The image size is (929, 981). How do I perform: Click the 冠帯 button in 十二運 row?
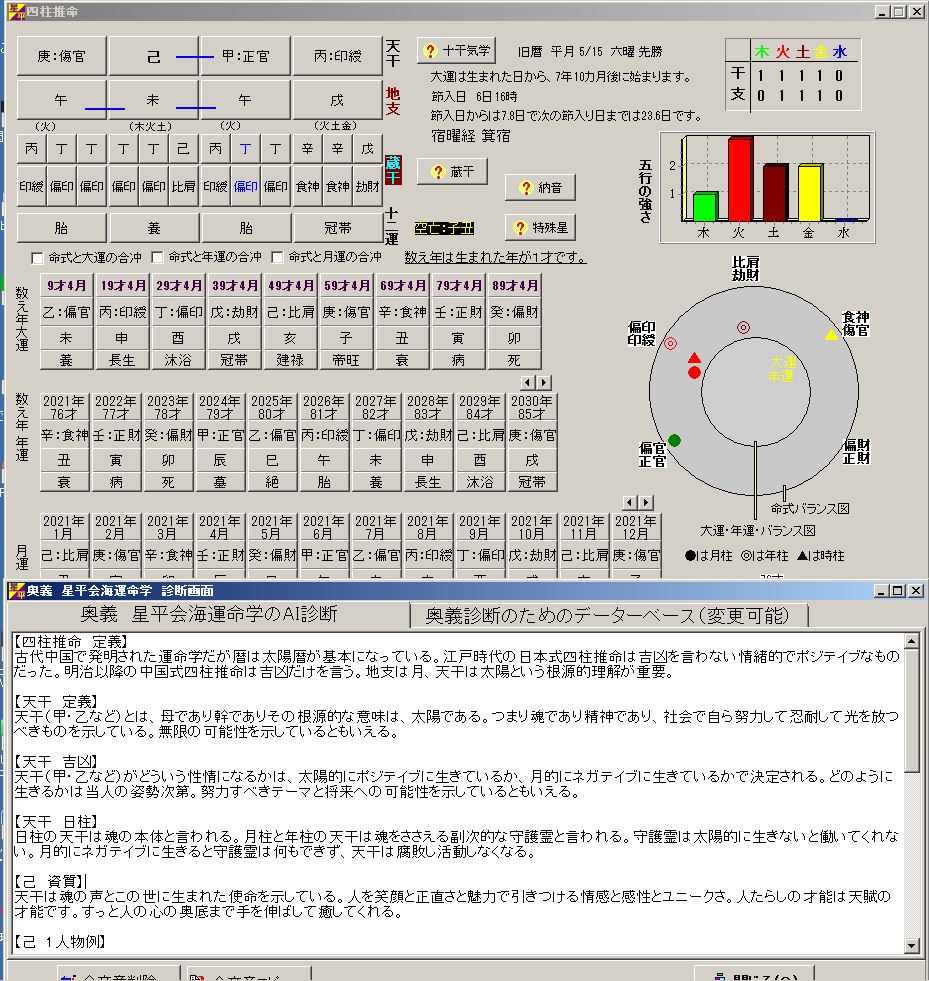coord(337,228)
